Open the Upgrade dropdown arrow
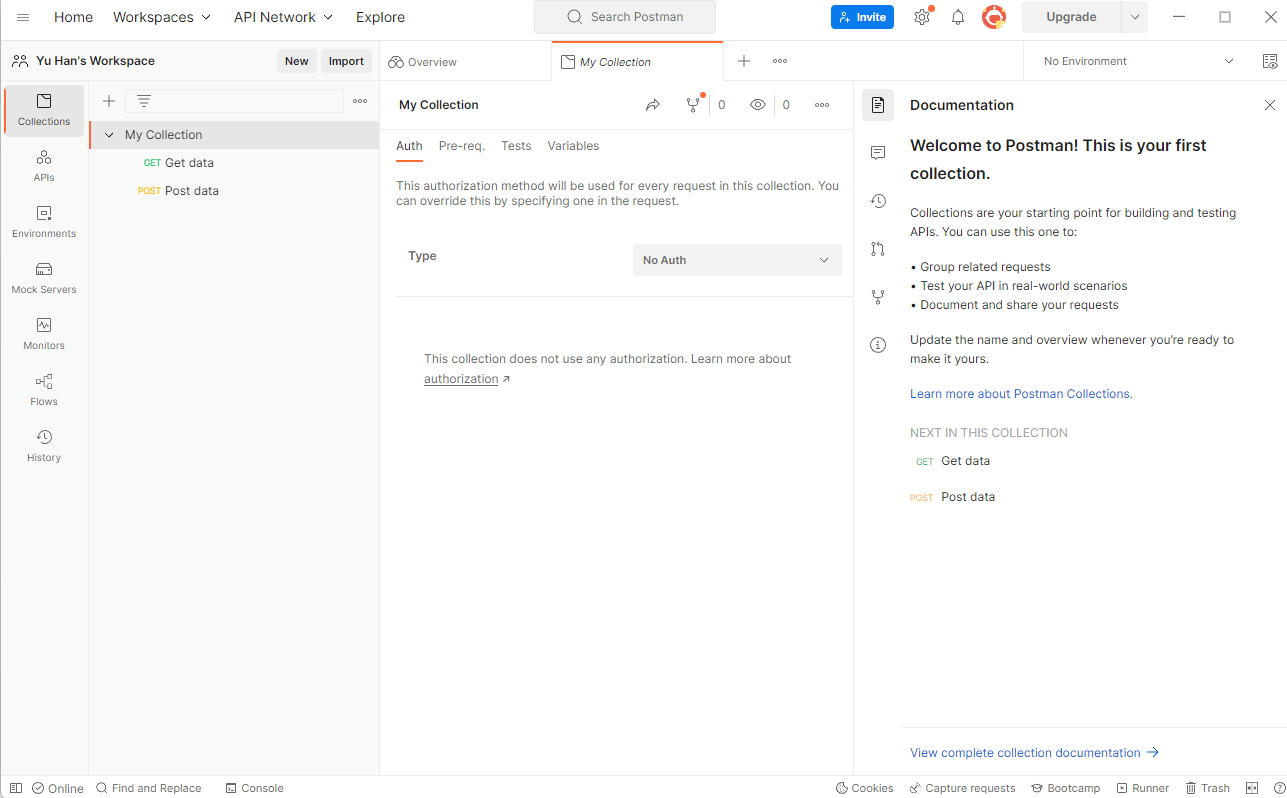The image size is (1287, 798). click(1135, 17)
